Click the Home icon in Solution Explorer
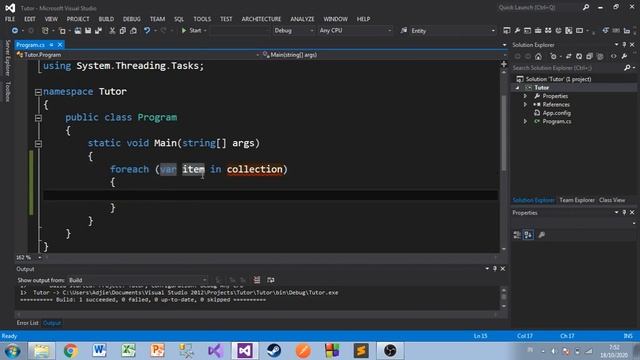 click(x=538, y=56)
